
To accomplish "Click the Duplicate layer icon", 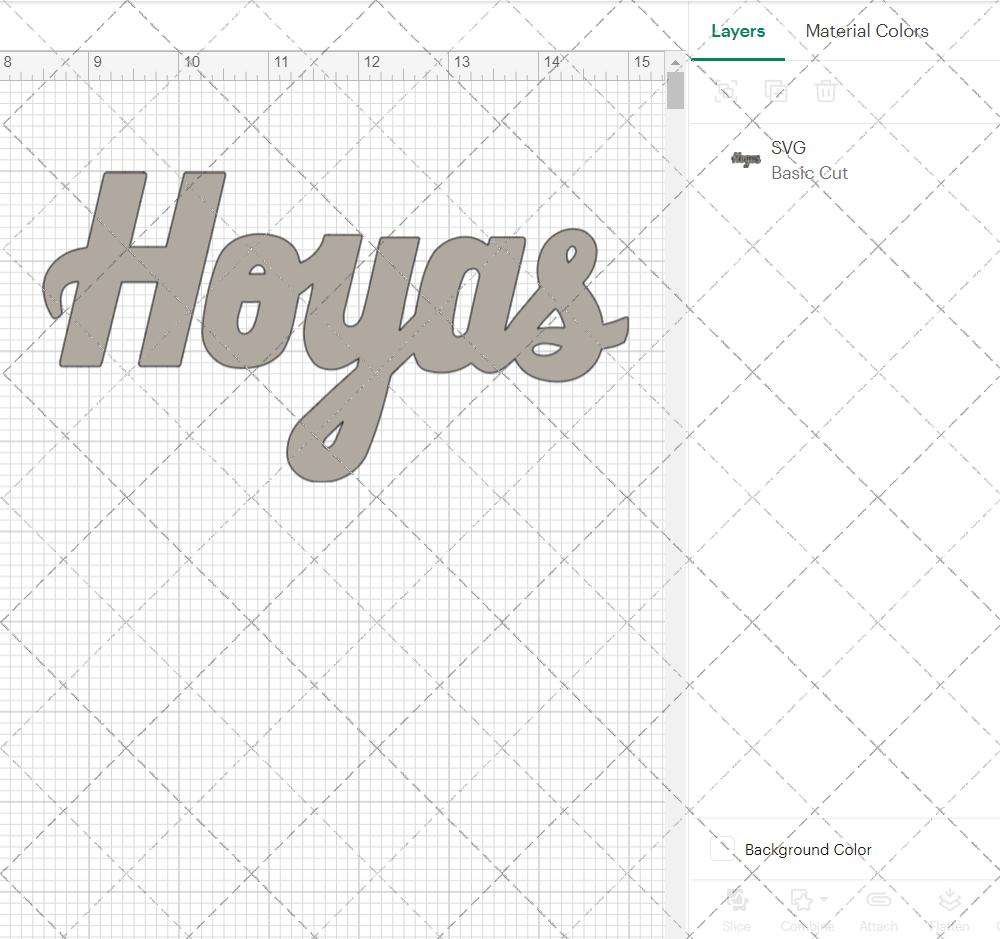I will [776, 91].
